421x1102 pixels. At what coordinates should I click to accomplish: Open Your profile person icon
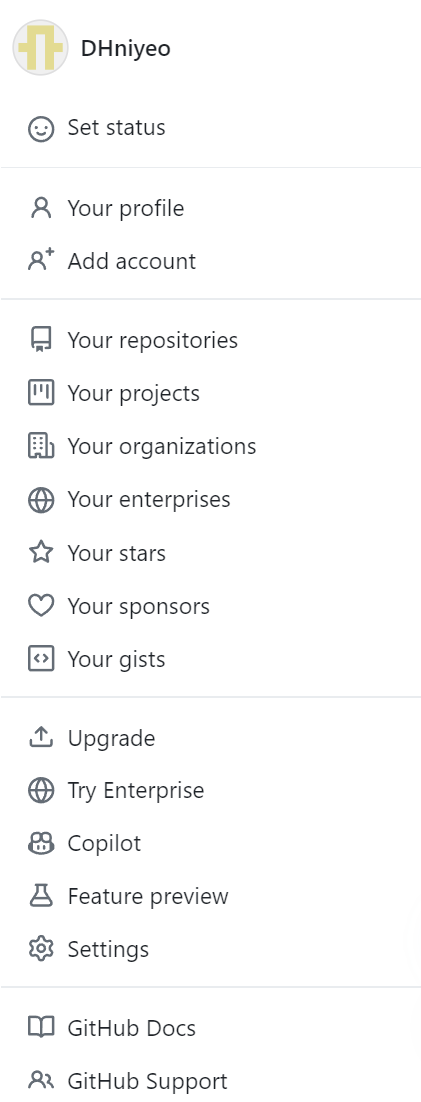[41, 208]
